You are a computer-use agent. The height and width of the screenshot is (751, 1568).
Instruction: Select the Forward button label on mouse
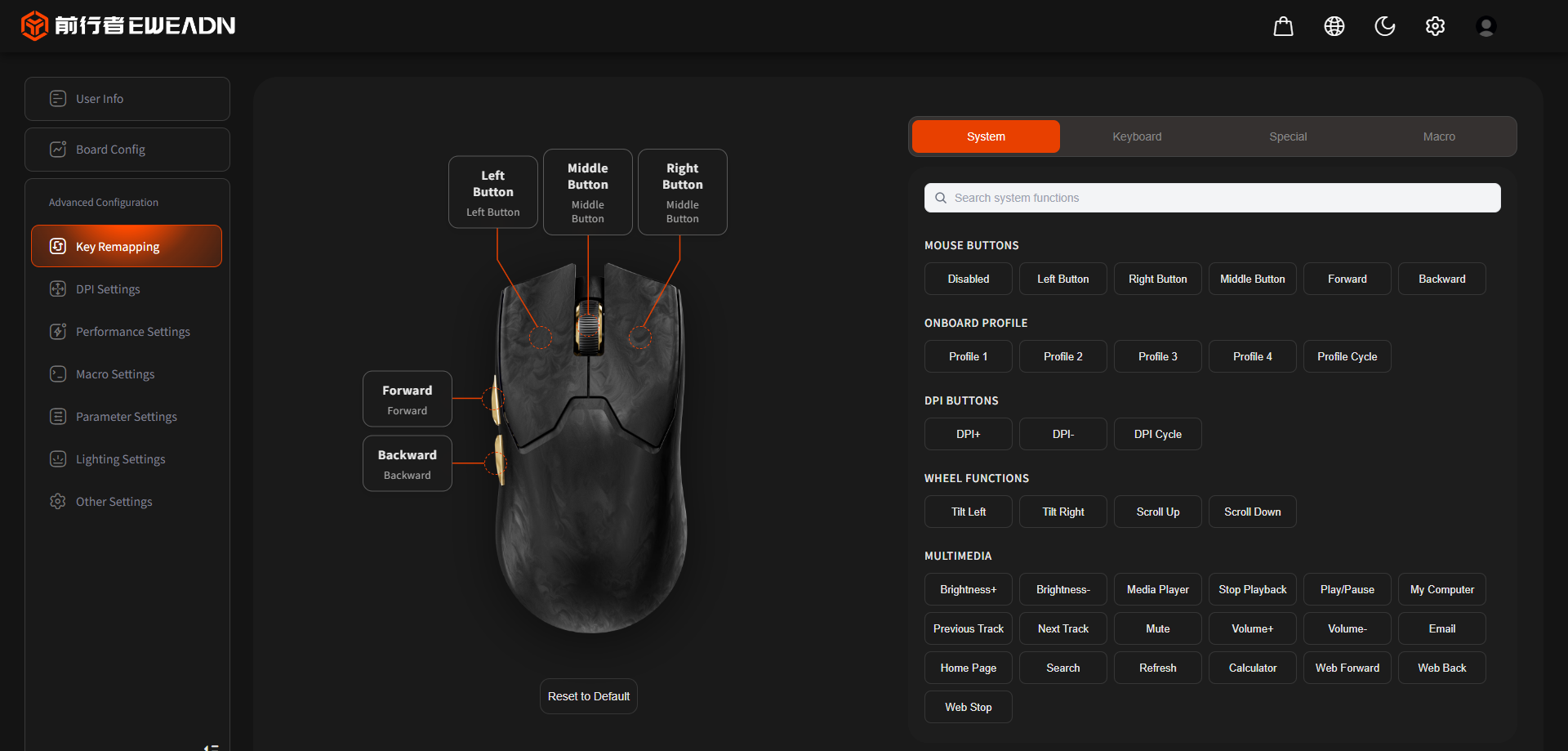click(407, 399)
